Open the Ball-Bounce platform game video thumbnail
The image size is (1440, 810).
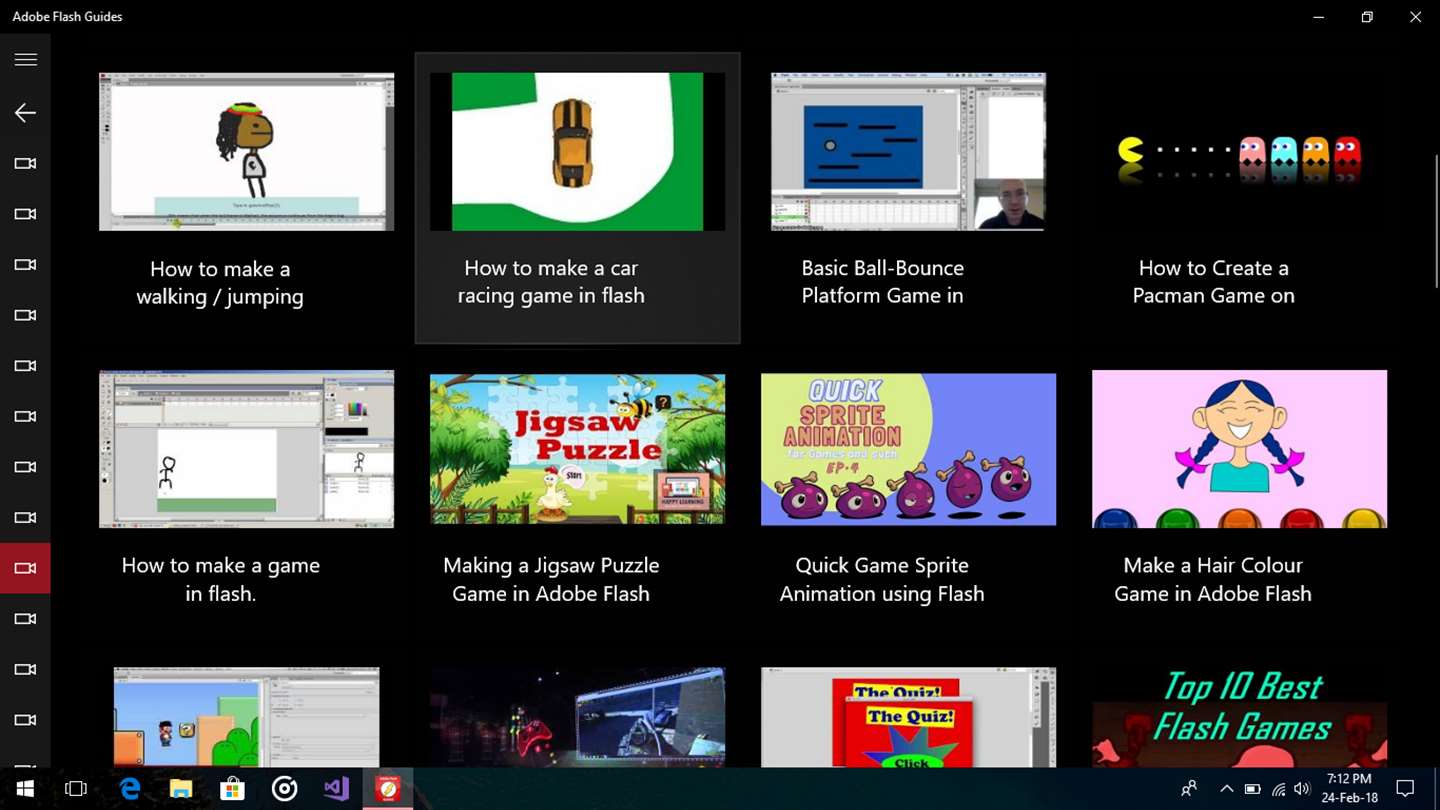coord(908,151)
